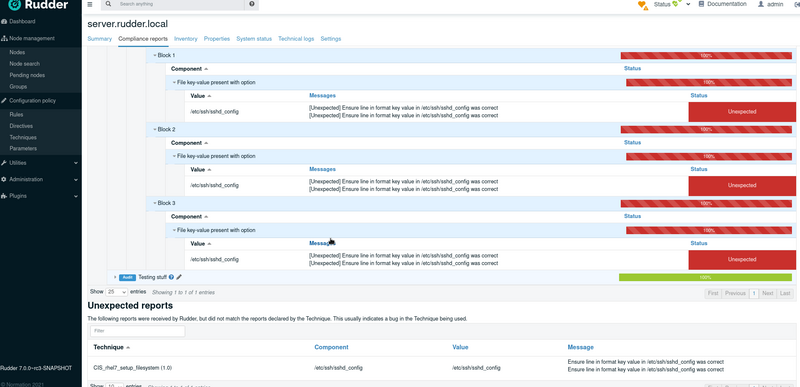Open the Technical logs tab

pos(296,39)
